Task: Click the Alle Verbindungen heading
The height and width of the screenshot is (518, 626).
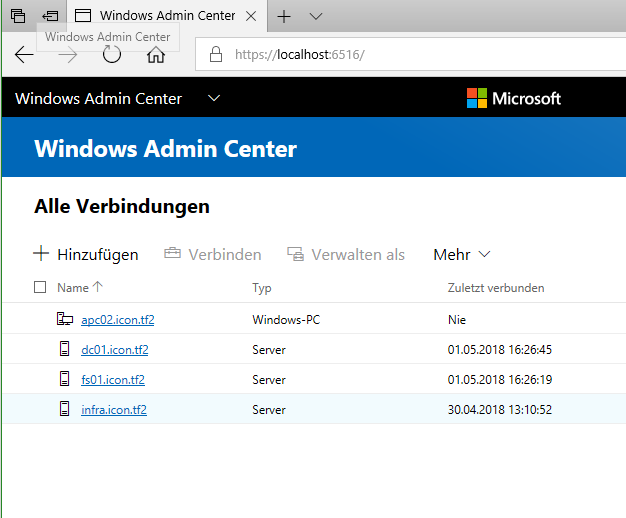Action: pos(122,206)
